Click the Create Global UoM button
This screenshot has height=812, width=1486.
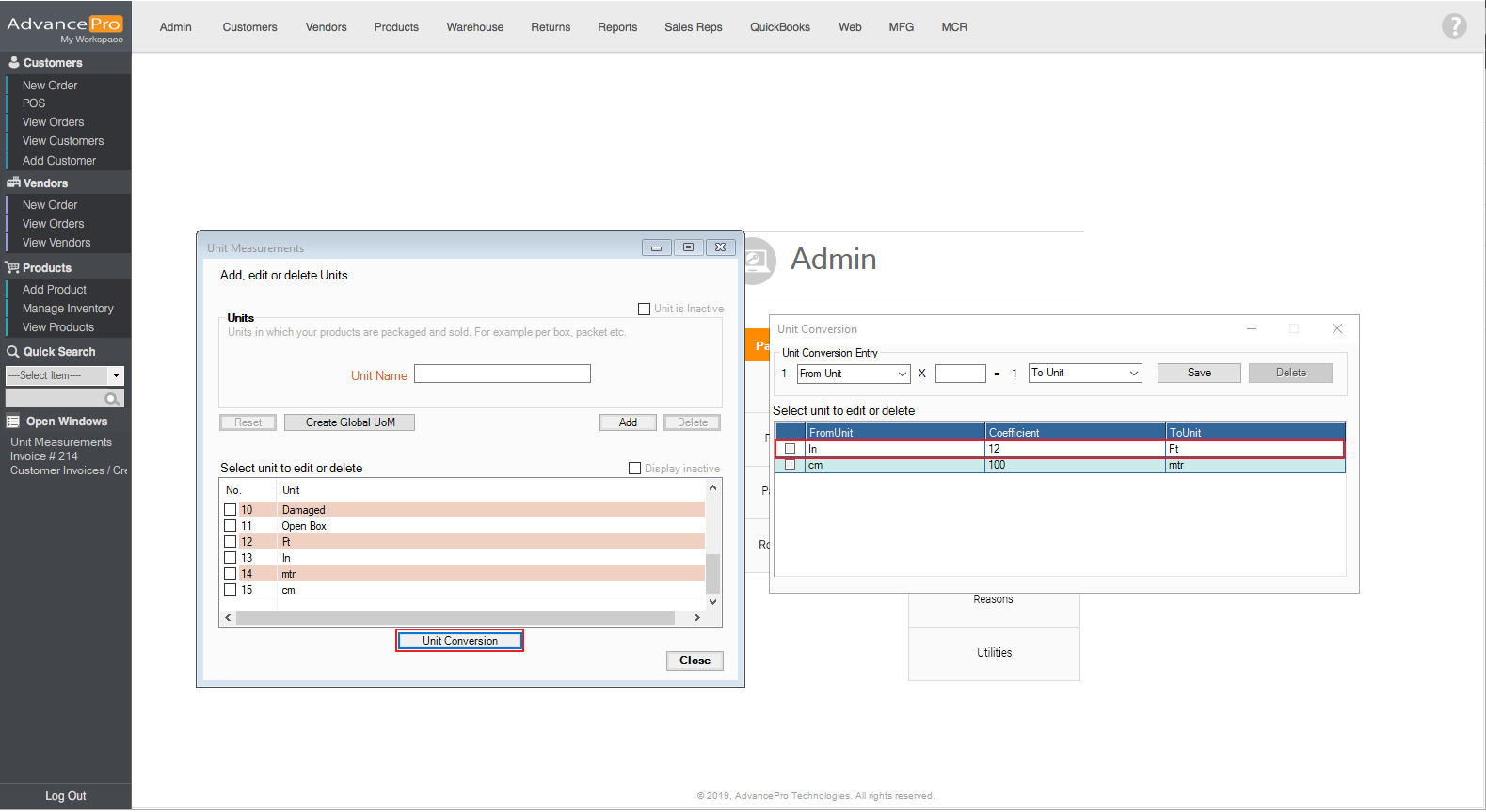349,422
